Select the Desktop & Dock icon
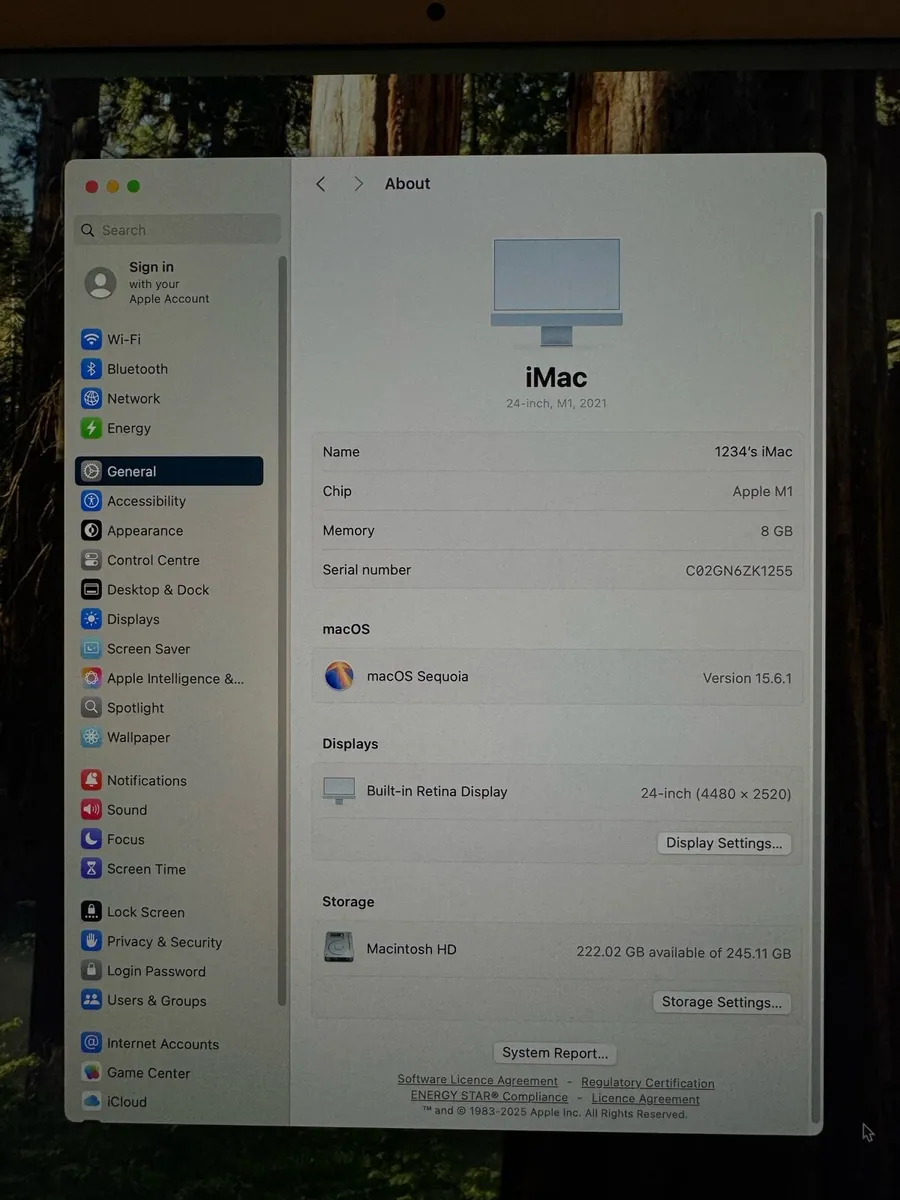Viewport: 900px width, 1200px height. pos(91,590)
